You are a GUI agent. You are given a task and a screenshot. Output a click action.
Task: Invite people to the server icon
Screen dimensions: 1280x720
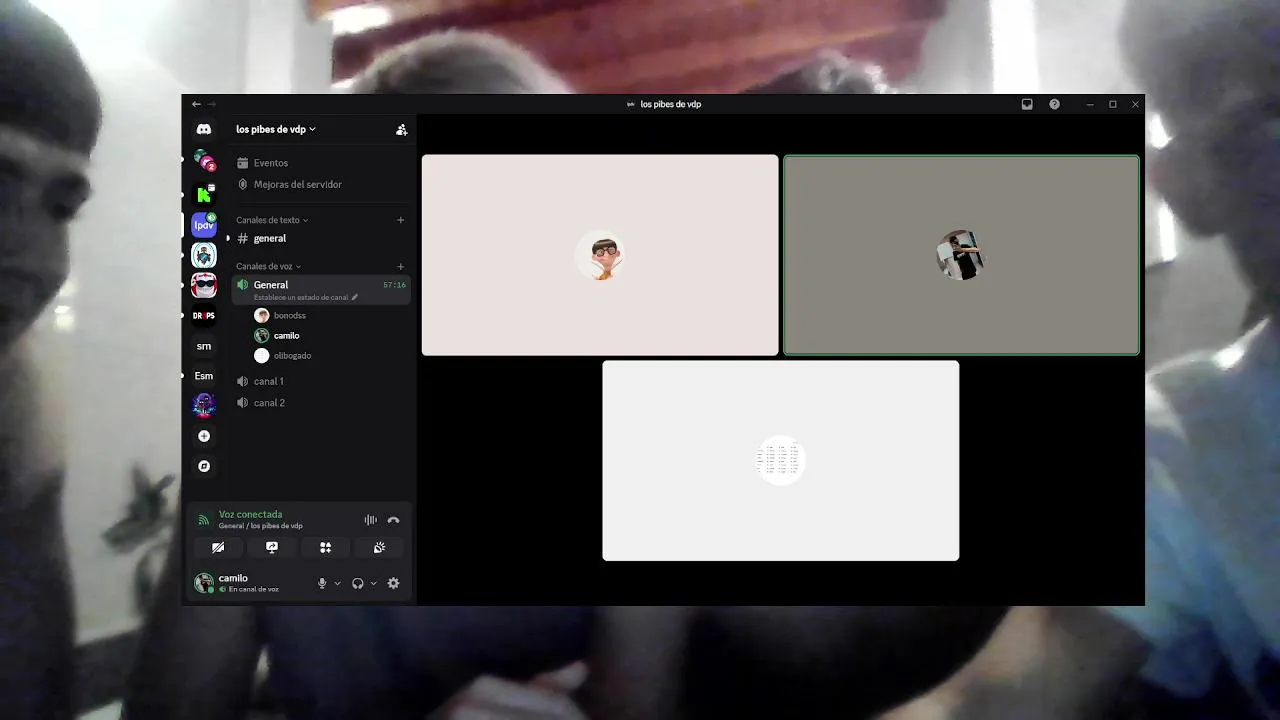coord(401,130)
